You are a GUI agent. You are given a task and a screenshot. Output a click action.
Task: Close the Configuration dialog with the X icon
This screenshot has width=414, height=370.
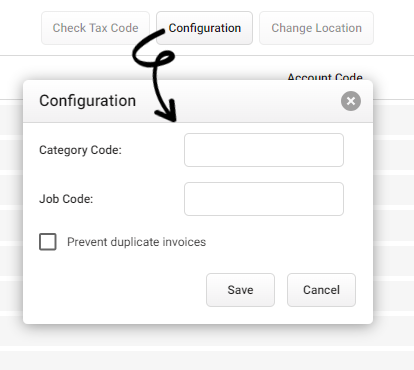351,101
